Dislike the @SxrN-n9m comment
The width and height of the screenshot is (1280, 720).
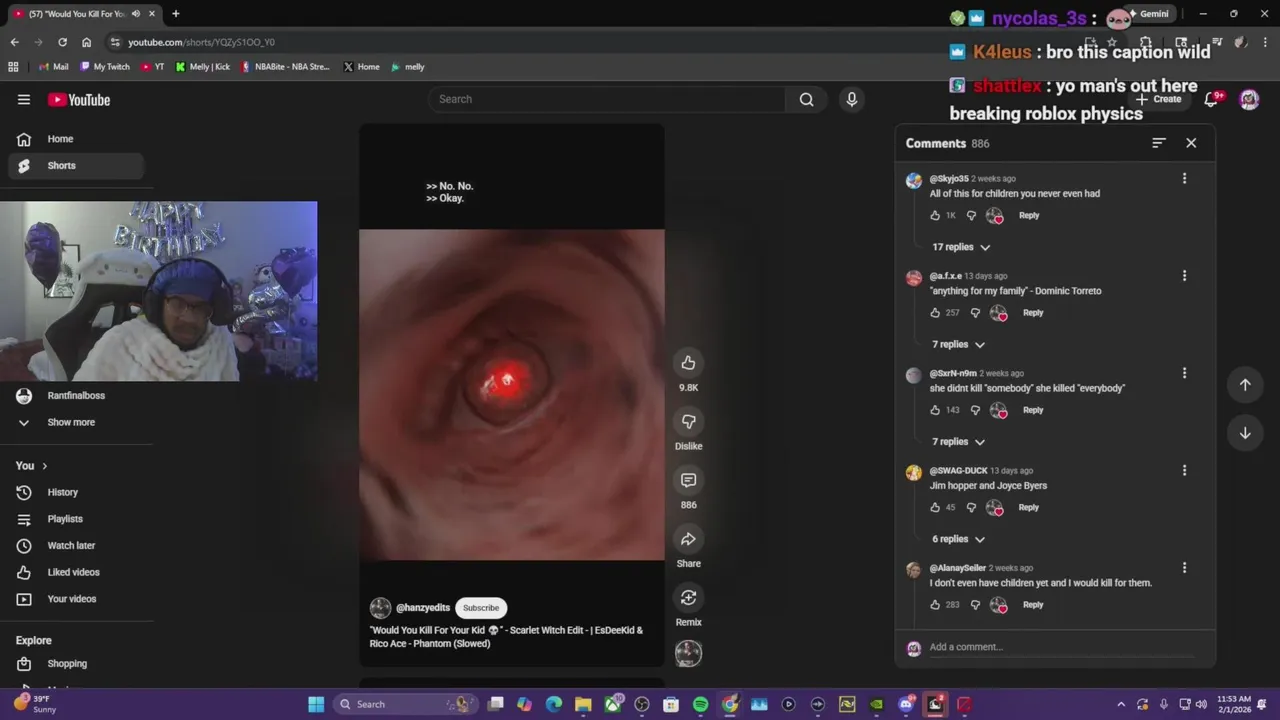click(975, 410)
